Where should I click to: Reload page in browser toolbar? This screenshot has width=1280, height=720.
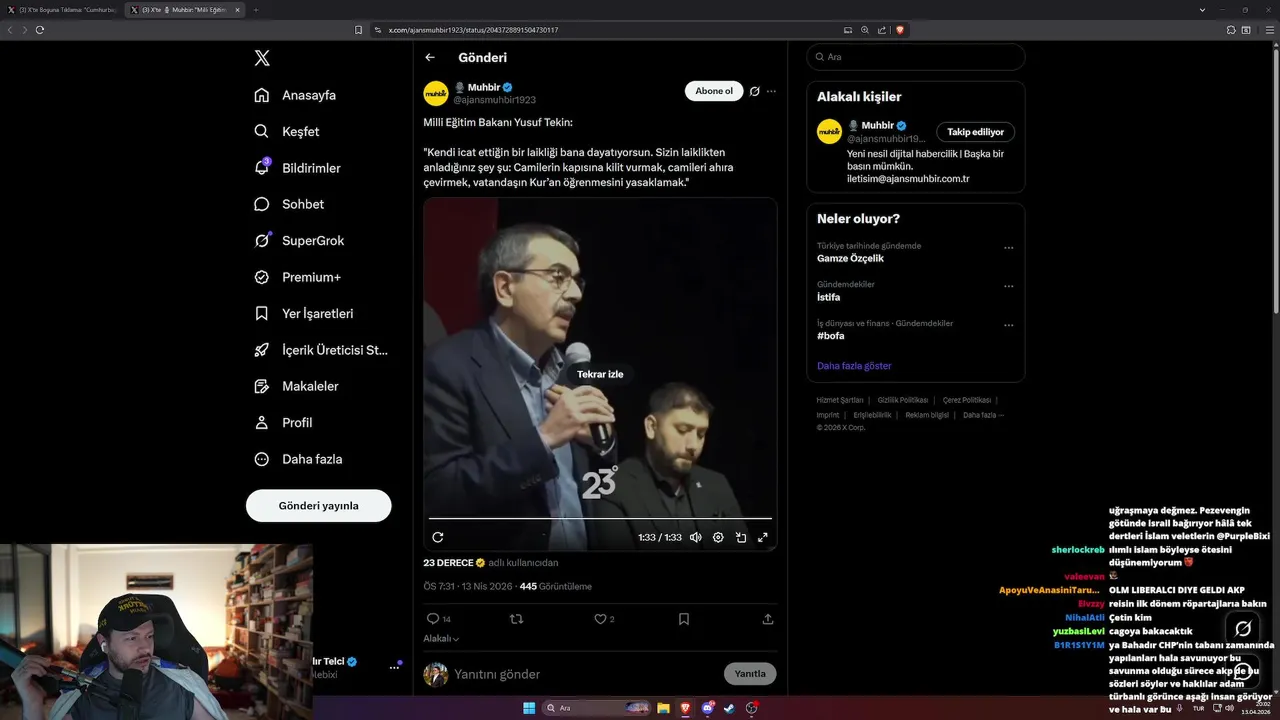pos(39,30)
